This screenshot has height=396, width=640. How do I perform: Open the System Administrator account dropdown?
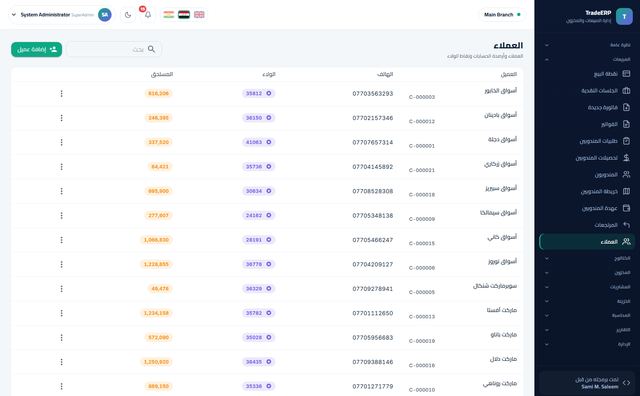coord(61,15)
